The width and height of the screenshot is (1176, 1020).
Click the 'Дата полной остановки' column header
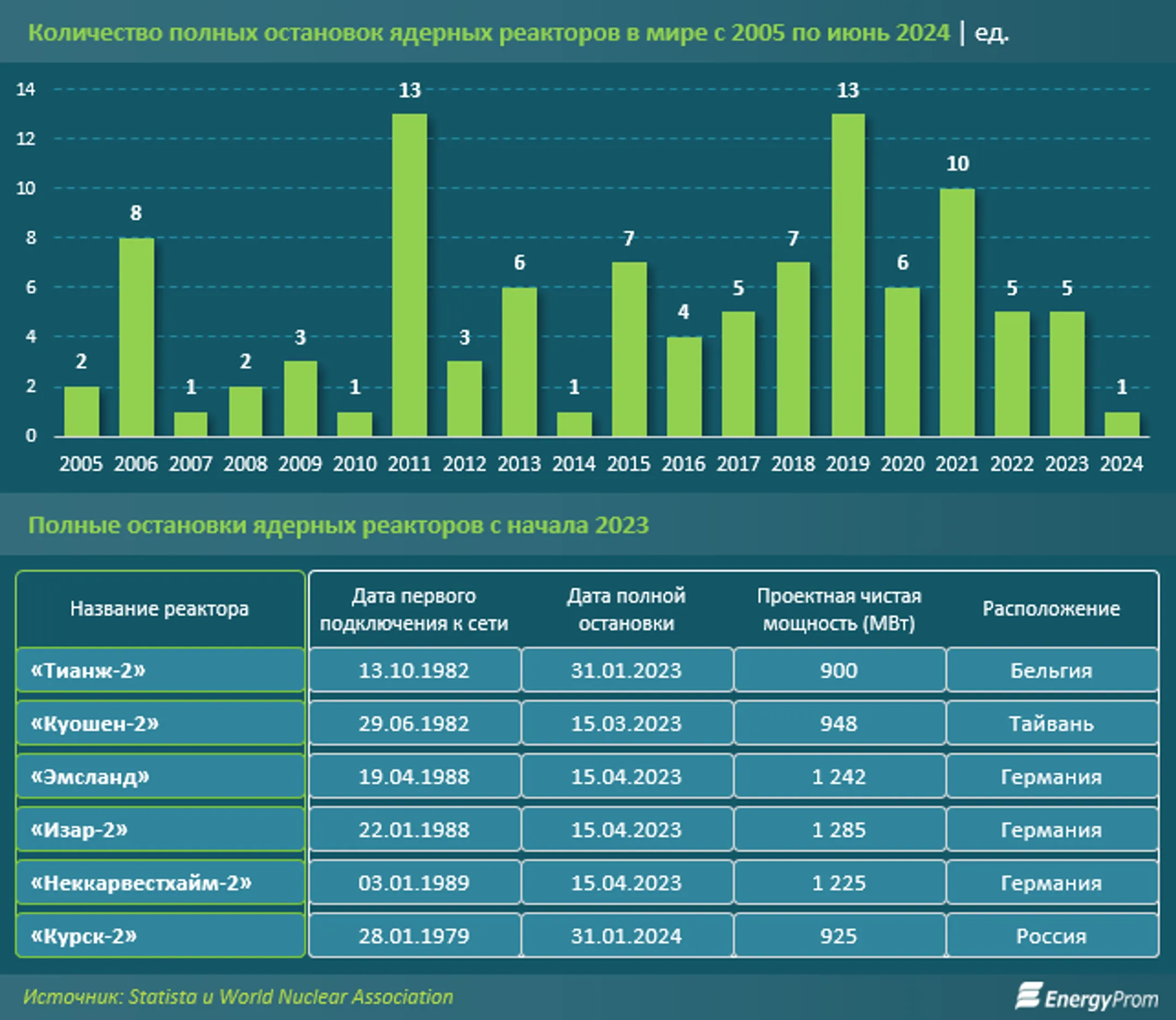point(626,609)
